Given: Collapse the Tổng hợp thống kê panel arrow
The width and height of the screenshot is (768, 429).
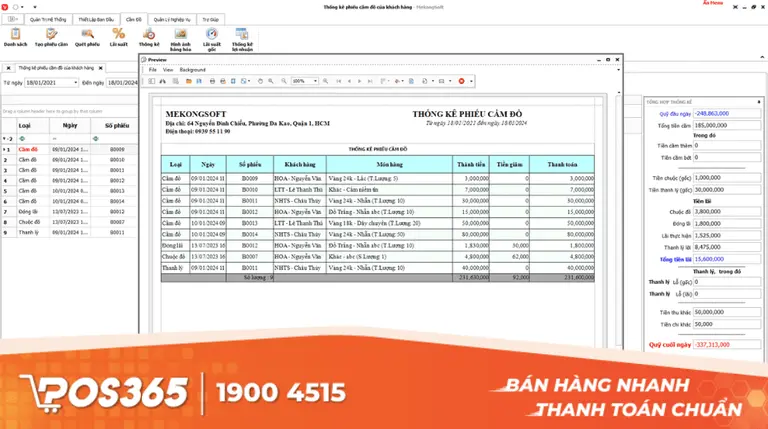Looking at the screenshot, I should [759, 102].
